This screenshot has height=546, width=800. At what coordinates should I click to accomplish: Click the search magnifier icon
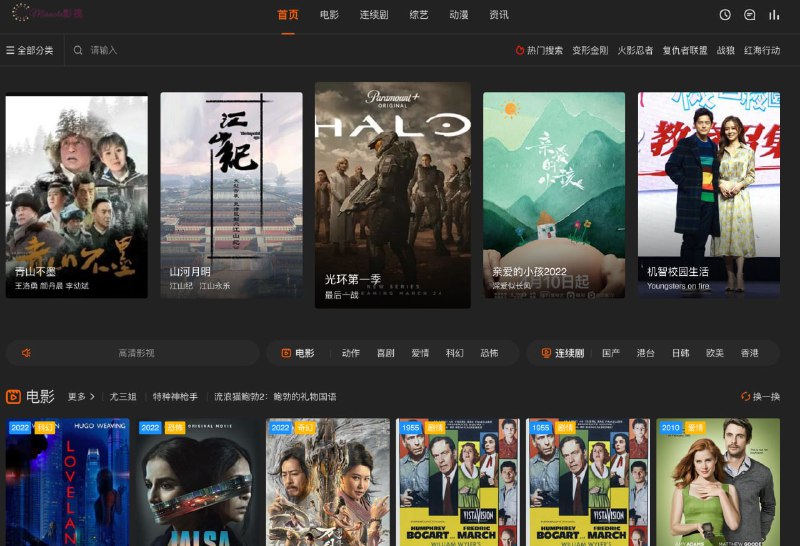click(x=78, y=50)
